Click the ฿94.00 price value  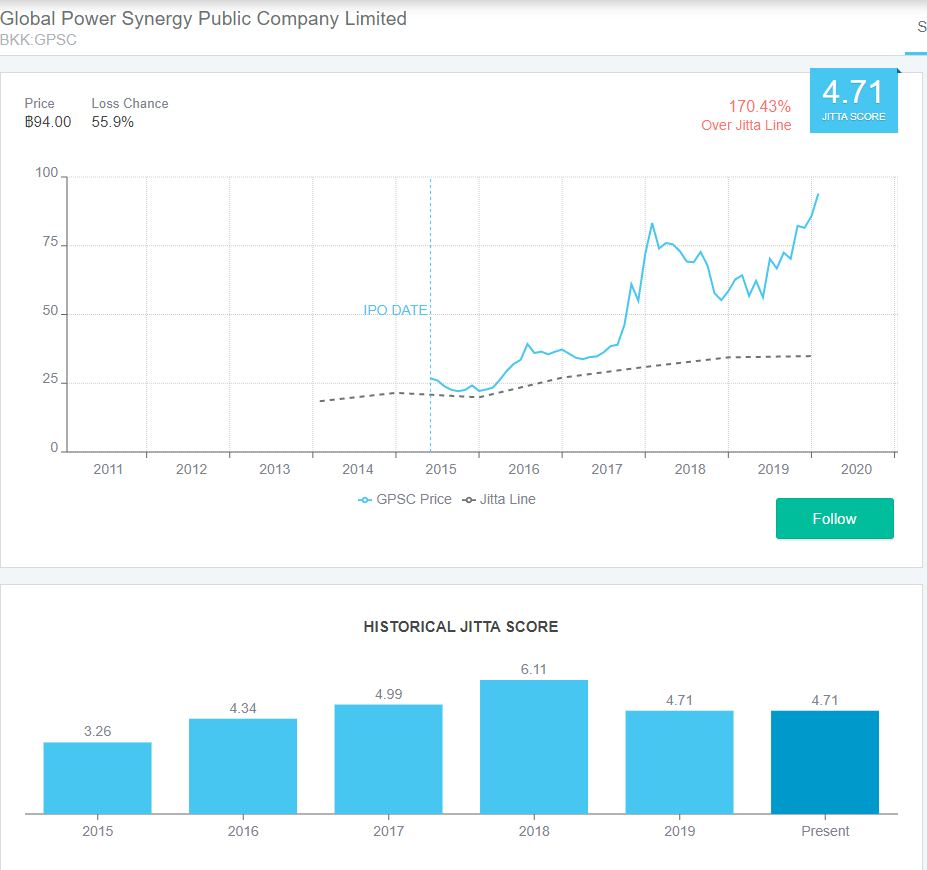[48, 122]
